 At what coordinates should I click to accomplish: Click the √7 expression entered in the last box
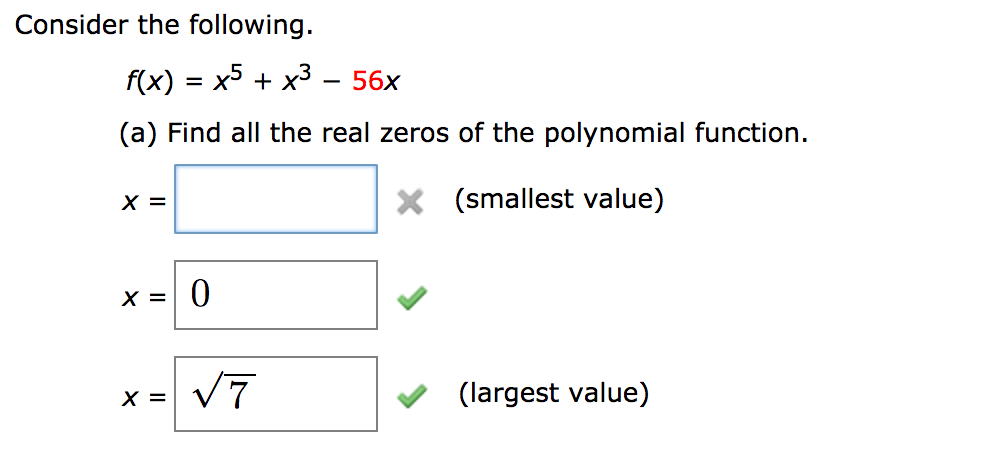[225, 393]
